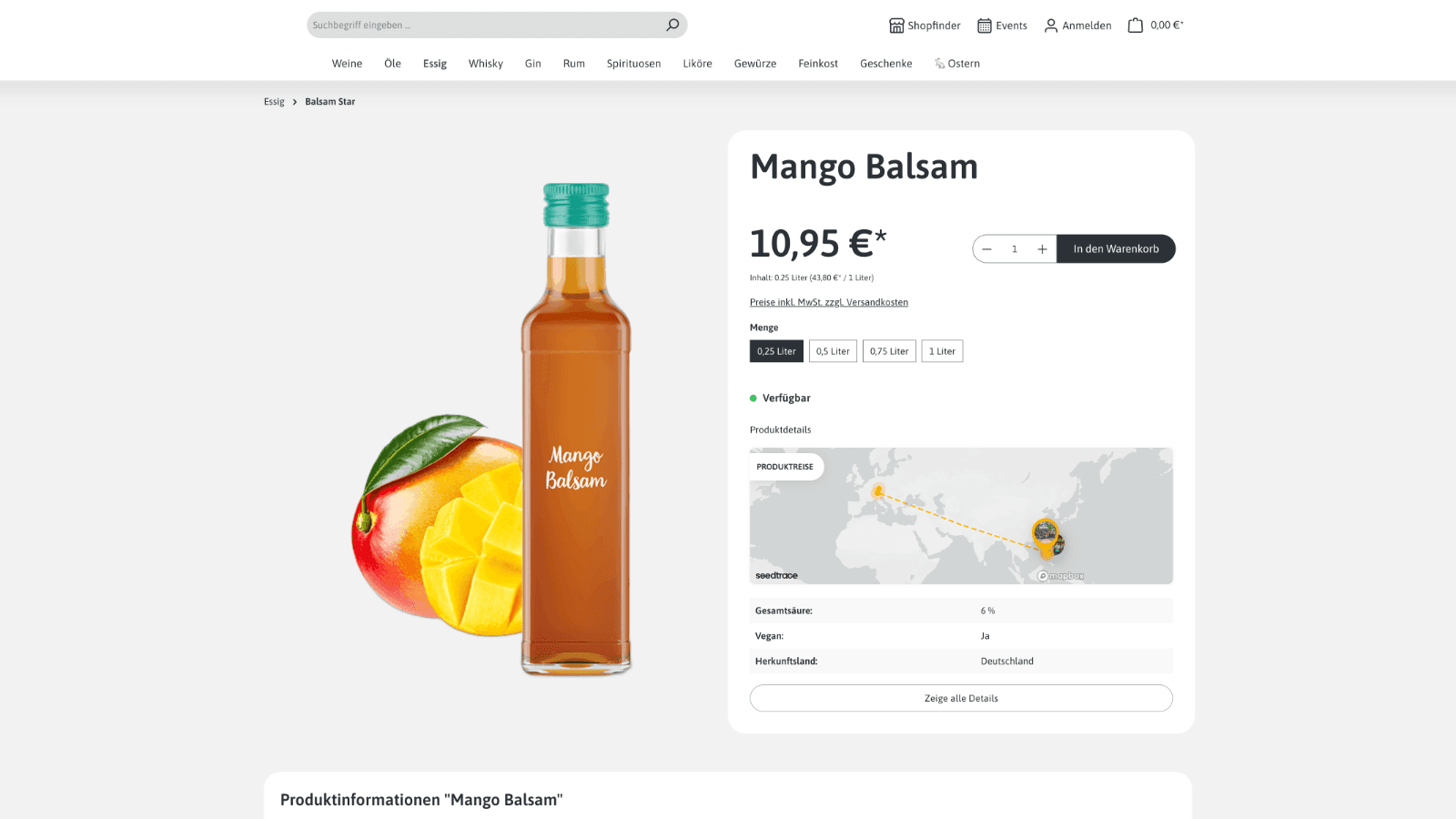
Task: Open the shopping cart bag icon
Action: [1134, 25]
